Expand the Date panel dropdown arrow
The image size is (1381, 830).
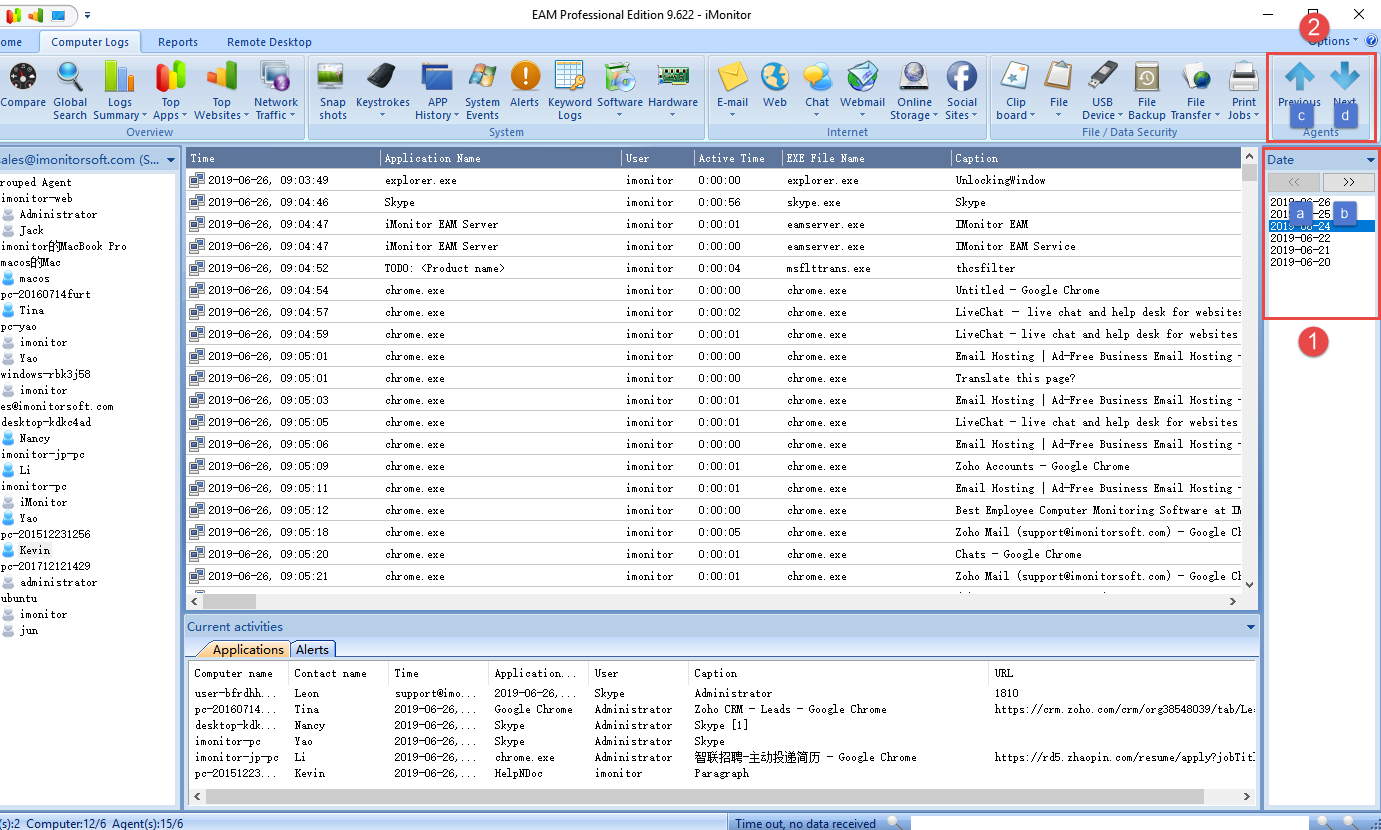[x=1370, y=160]
